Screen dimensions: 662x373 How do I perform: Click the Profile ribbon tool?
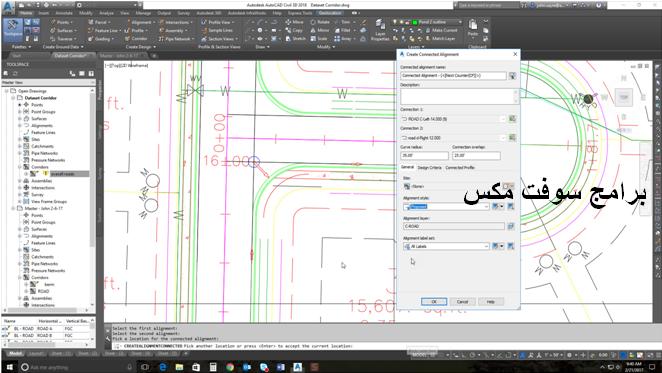(136, 30)
